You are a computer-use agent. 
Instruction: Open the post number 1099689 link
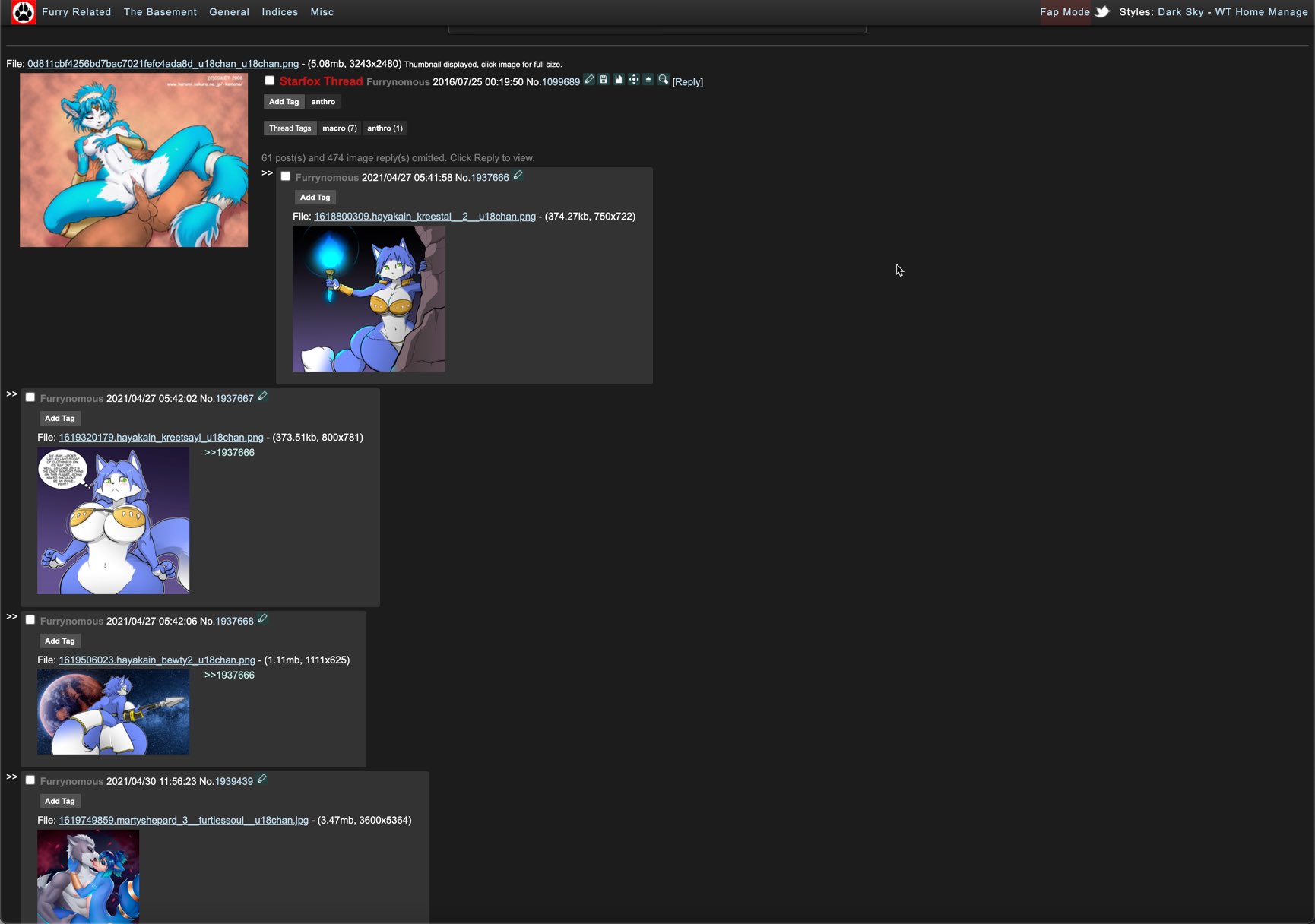tap(561, 82)
